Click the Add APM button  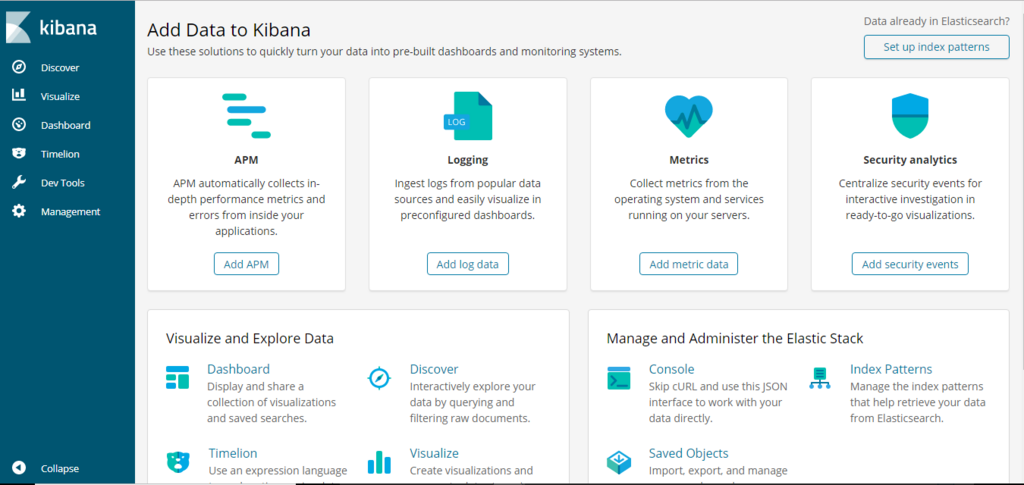click(246, 264)
